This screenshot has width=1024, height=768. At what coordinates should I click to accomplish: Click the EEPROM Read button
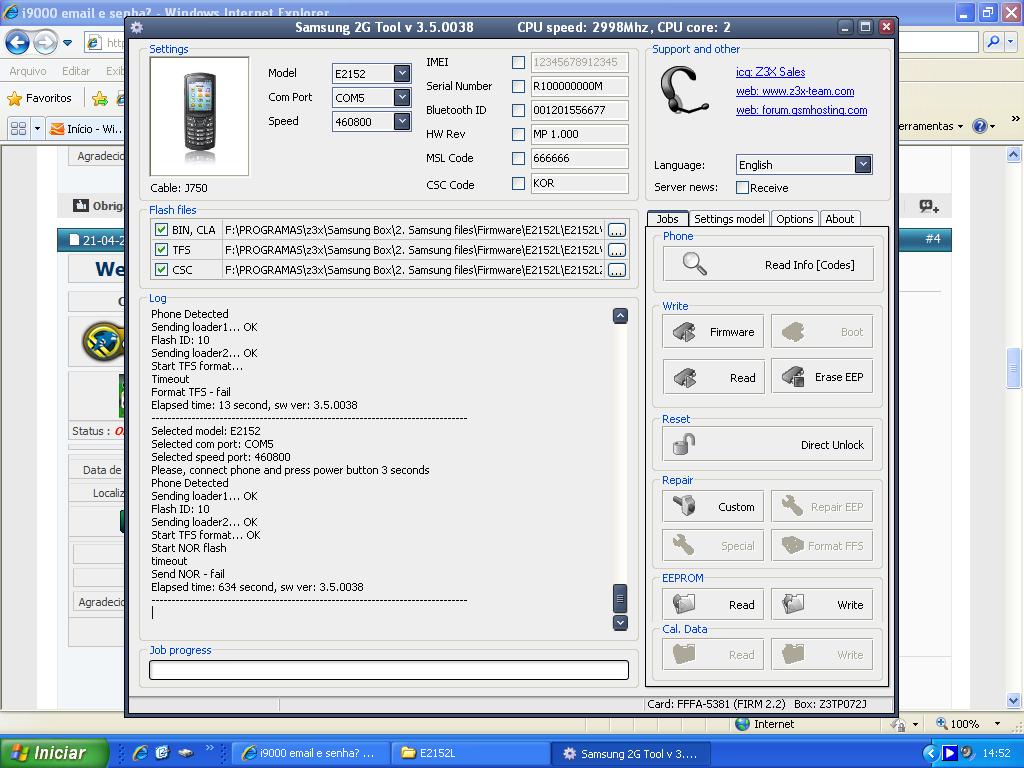(x=713, y=605)
